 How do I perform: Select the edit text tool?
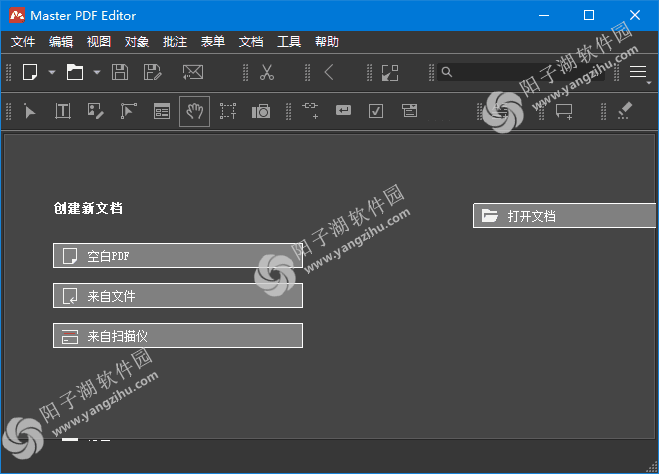pyautogui.click(x=63, y=111)
